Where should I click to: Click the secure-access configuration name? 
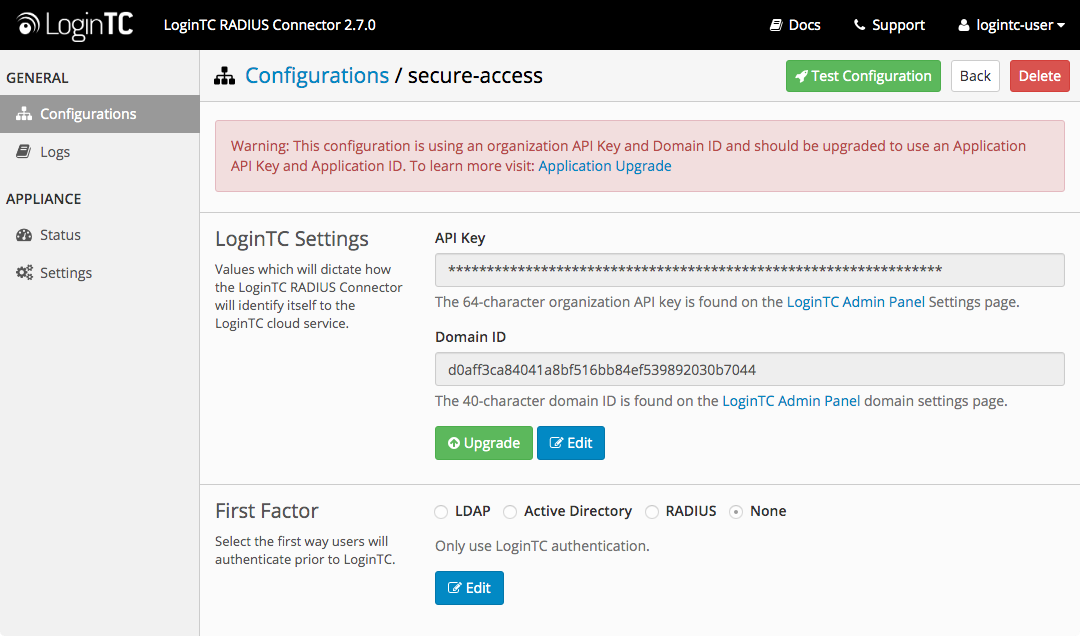pyautogui.click(x=475, y=75)
